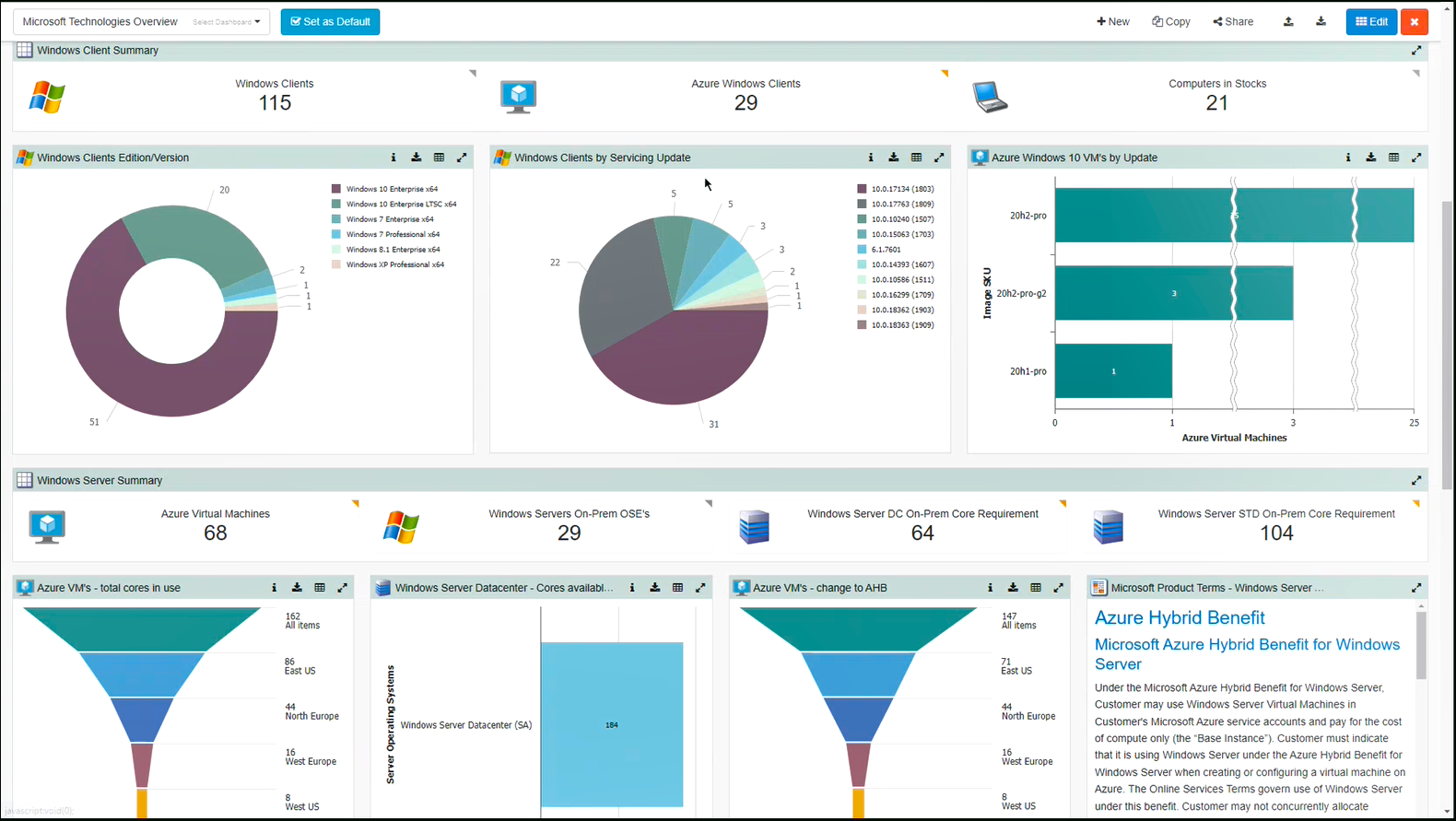View Windows Server Datacenter Cores as table
The width and height of the screenshot is (1456, 821).
(677, 588)
